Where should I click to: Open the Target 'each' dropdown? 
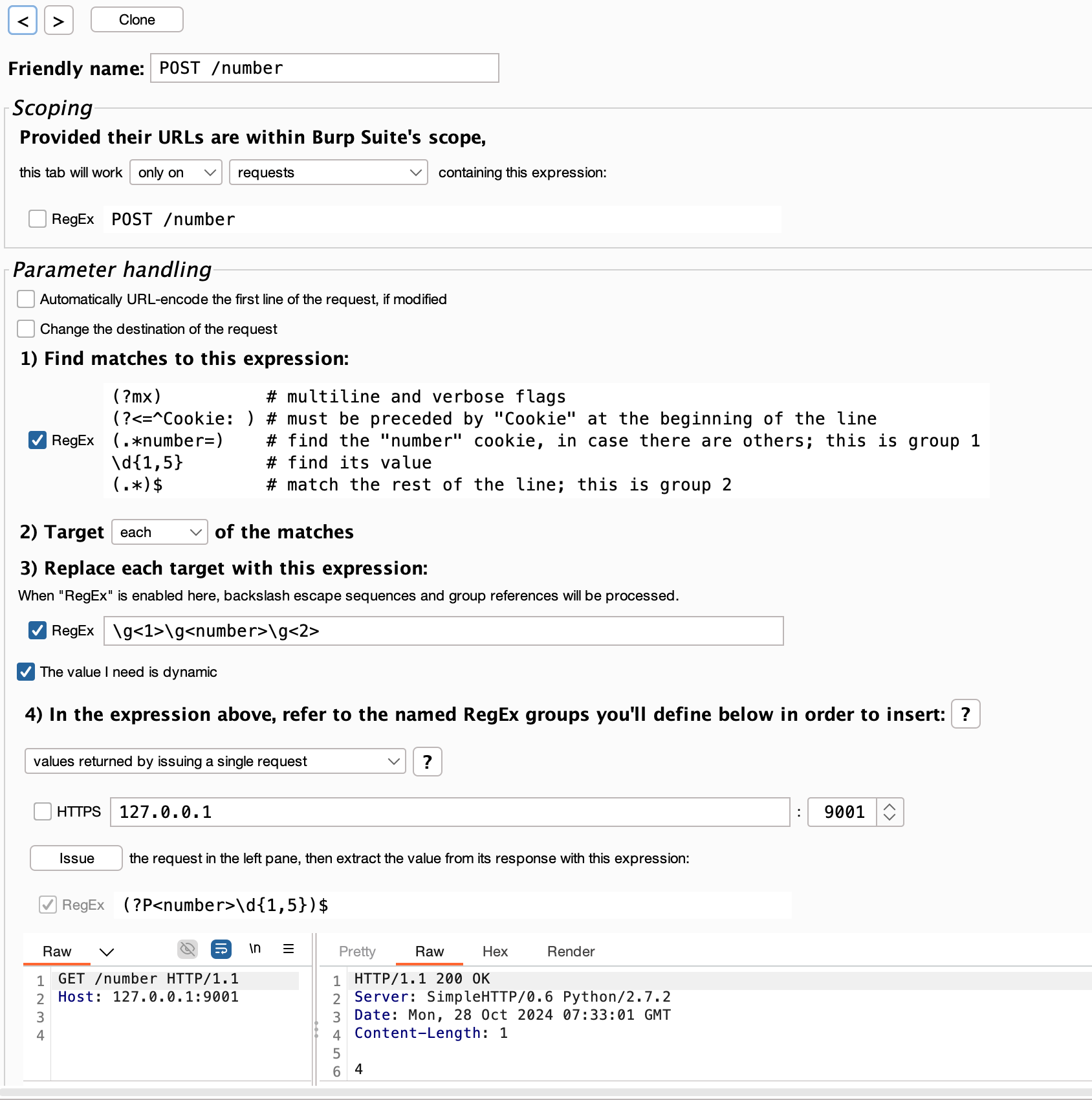click(160, 533)
